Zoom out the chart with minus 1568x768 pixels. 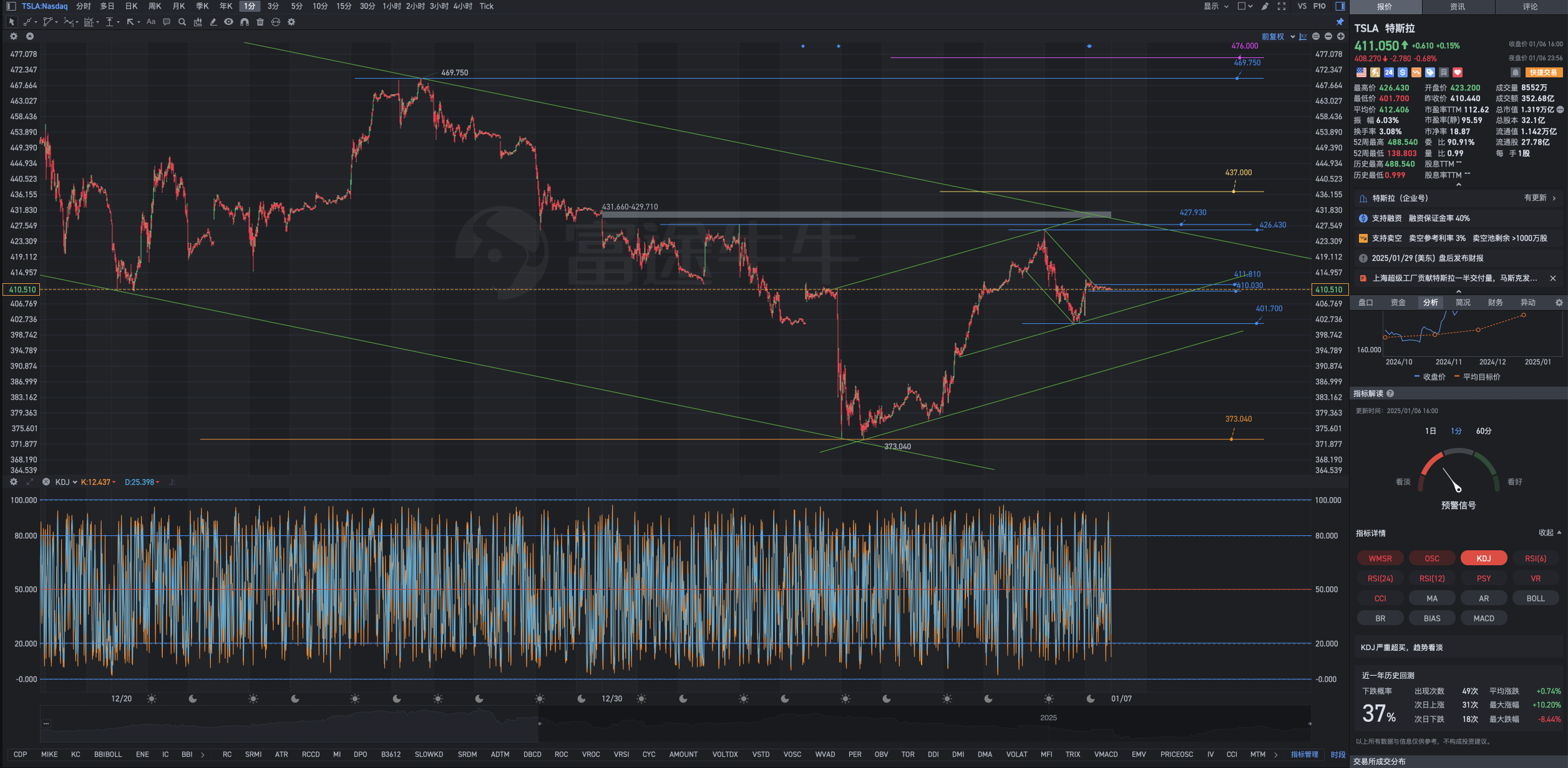(x=1328, y=36)
